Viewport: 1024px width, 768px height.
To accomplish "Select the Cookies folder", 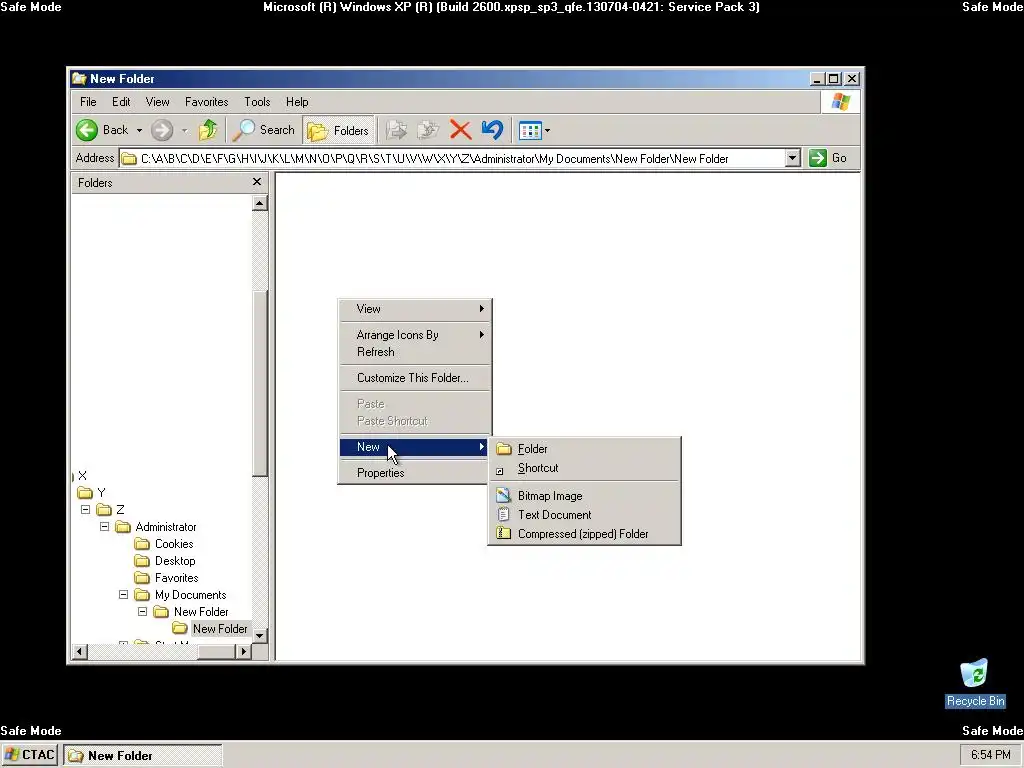I will tap(174, 543).
